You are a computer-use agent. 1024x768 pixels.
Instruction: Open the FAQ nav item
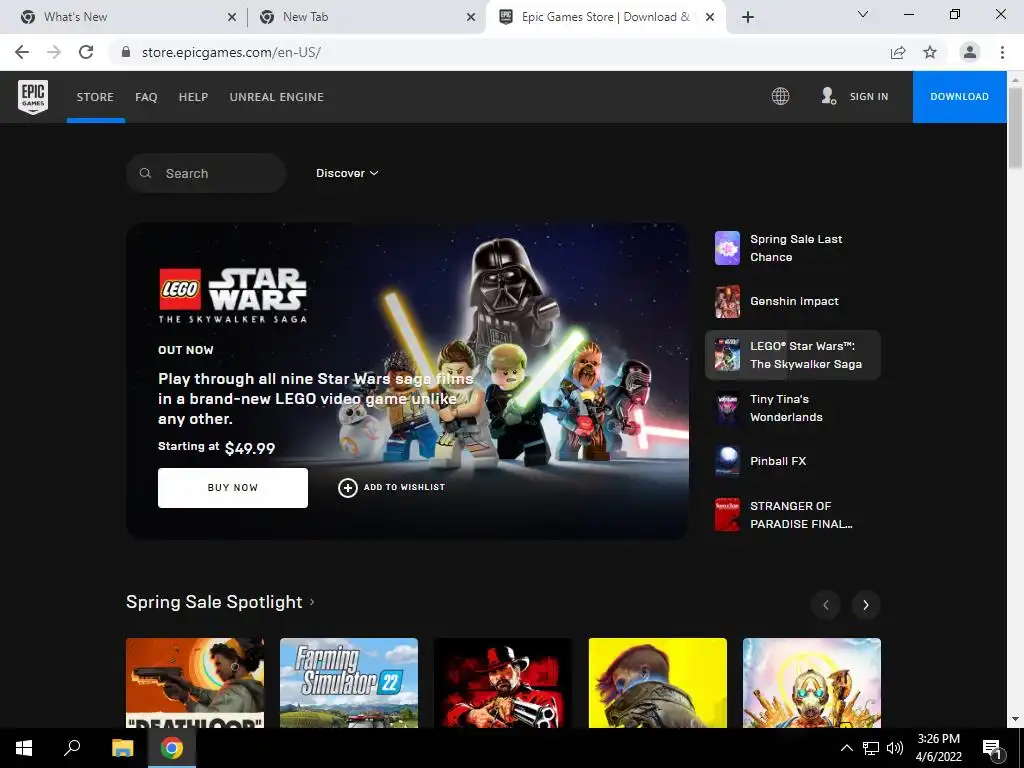point(146,97)
